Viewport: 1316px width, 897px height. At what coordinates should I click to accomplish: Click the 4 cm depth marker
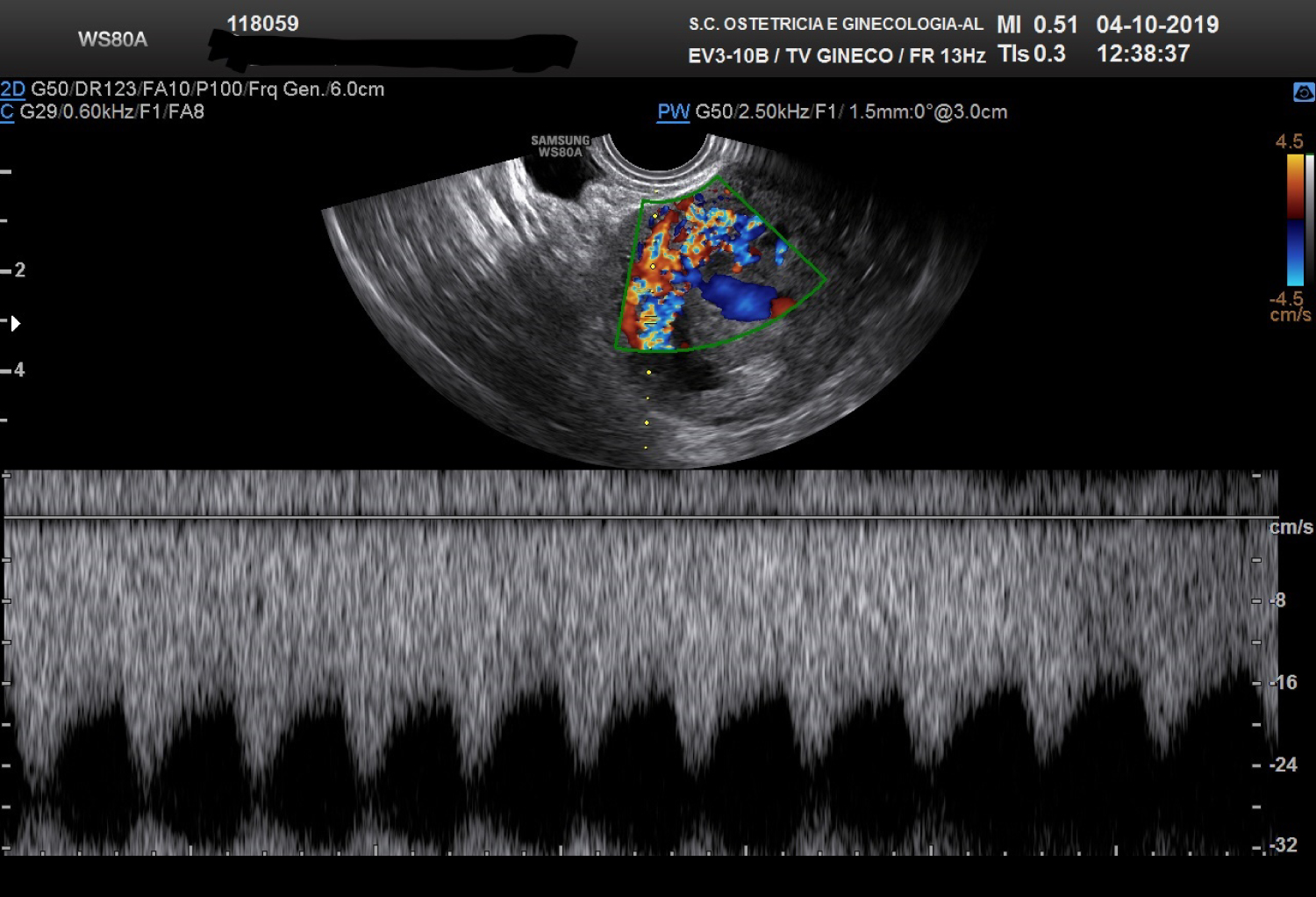(x=18, y=370)
